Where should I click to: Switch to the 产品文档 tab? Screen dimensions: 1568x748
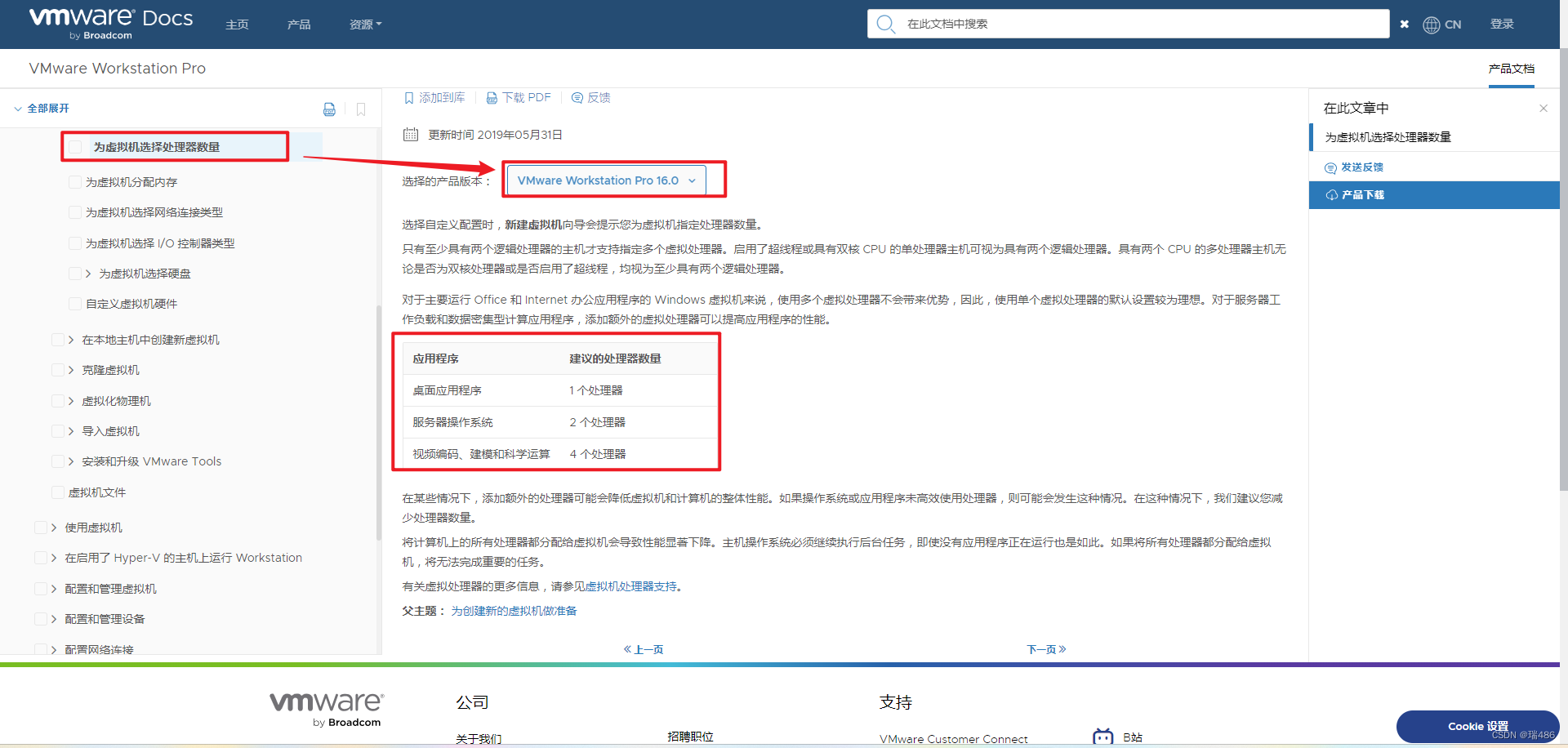pyautogui.click(x=1510, y=69)
